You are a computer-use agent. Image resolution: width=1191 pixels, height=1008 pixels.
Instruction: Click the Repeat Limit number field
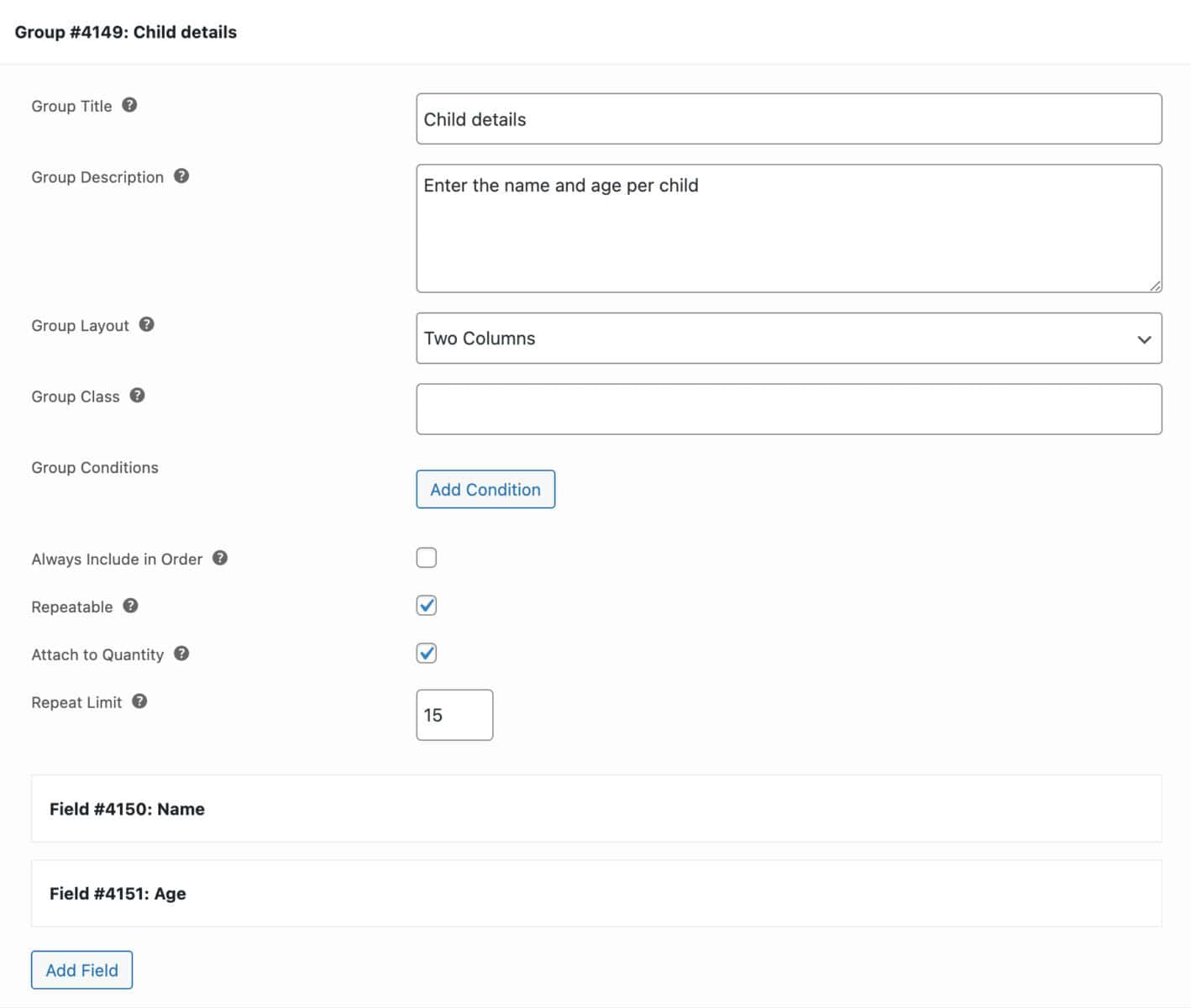click(454, 715)
